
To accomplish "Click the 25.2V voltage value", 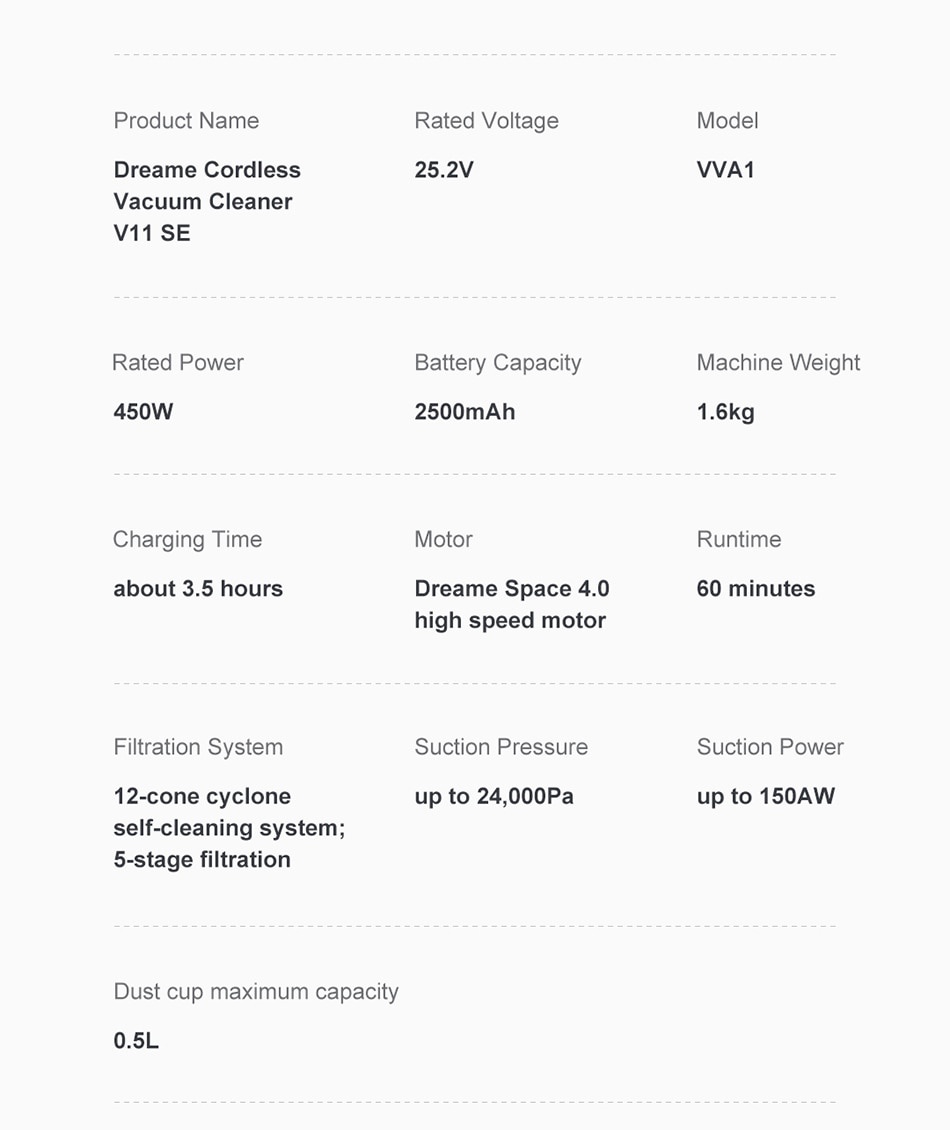I will (x=444, y=170).
